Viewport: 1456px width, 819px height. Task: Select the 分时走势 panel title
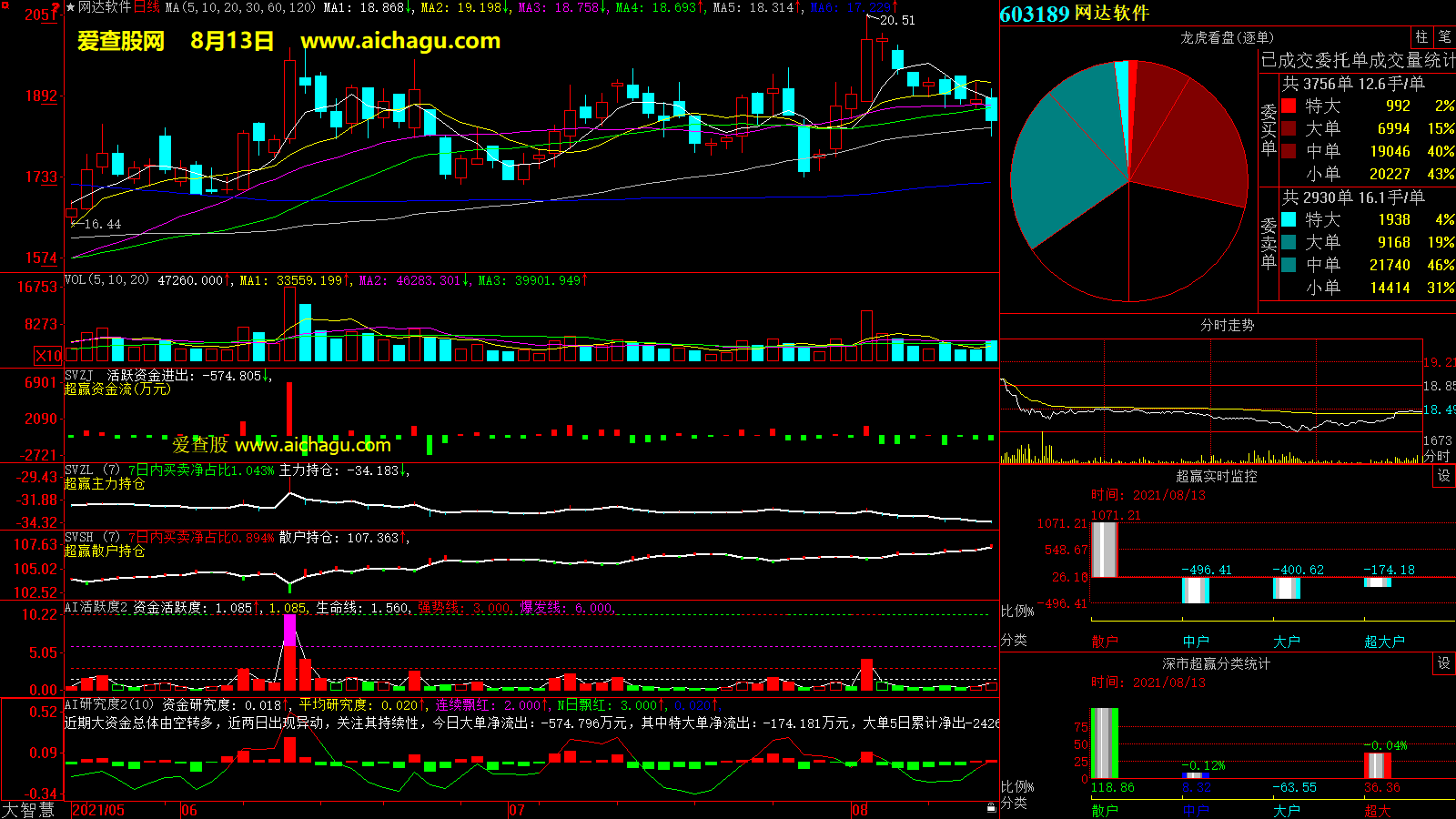pos(1227,325)
